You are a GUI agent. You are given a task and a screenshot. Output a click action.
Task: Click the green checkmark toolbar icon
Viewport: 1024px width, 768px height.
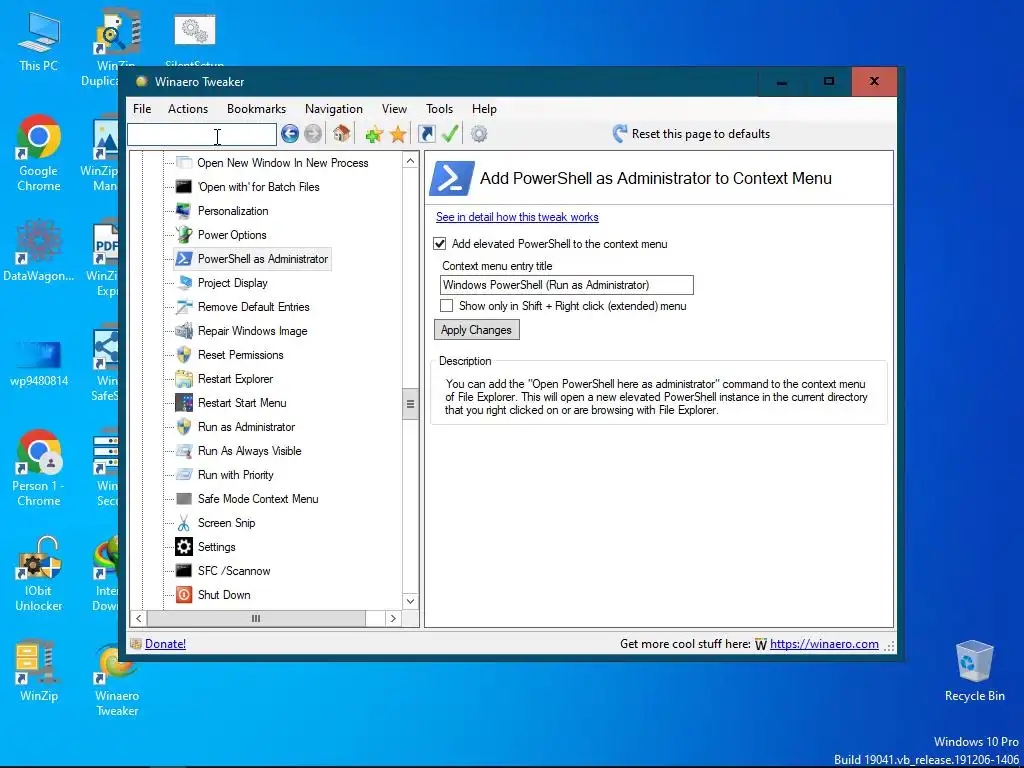450,134
